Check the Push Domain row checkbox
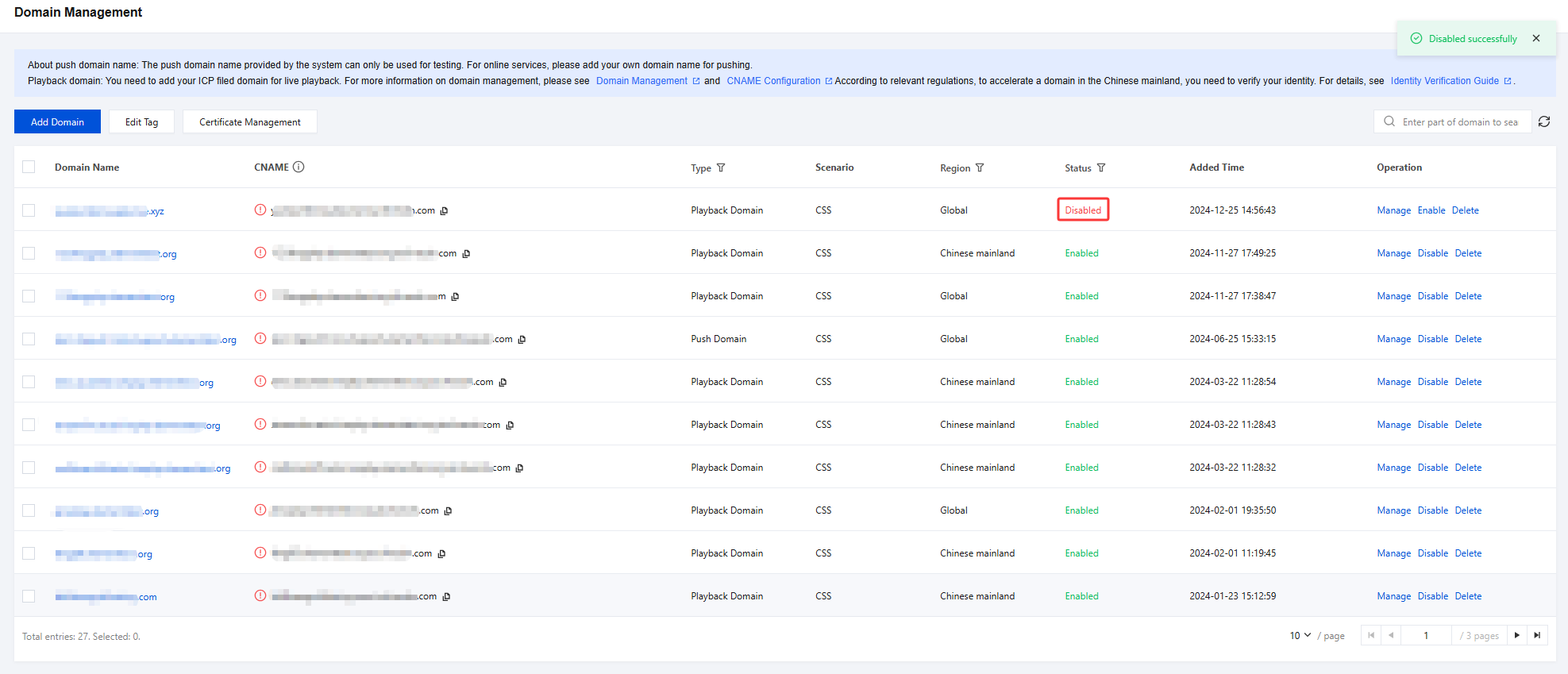The image size is (1568, 674). (29, 339)
